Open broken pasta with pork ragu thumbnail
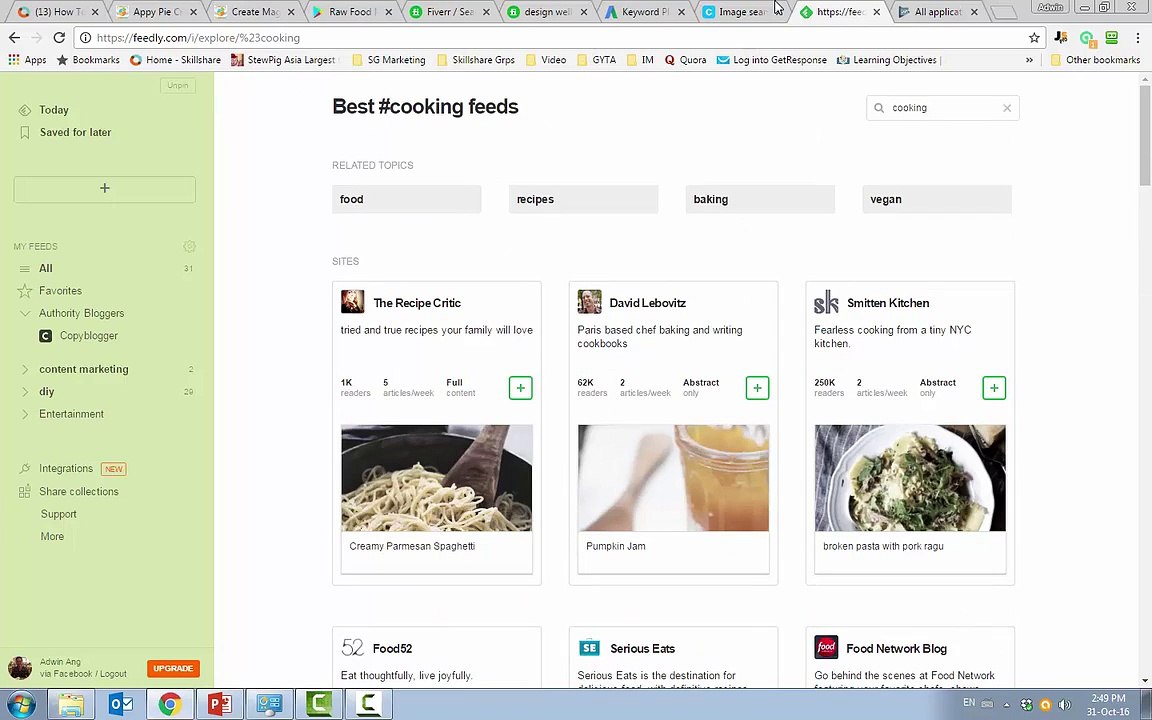Screen dimensions: 1152x720 (910, 478)
